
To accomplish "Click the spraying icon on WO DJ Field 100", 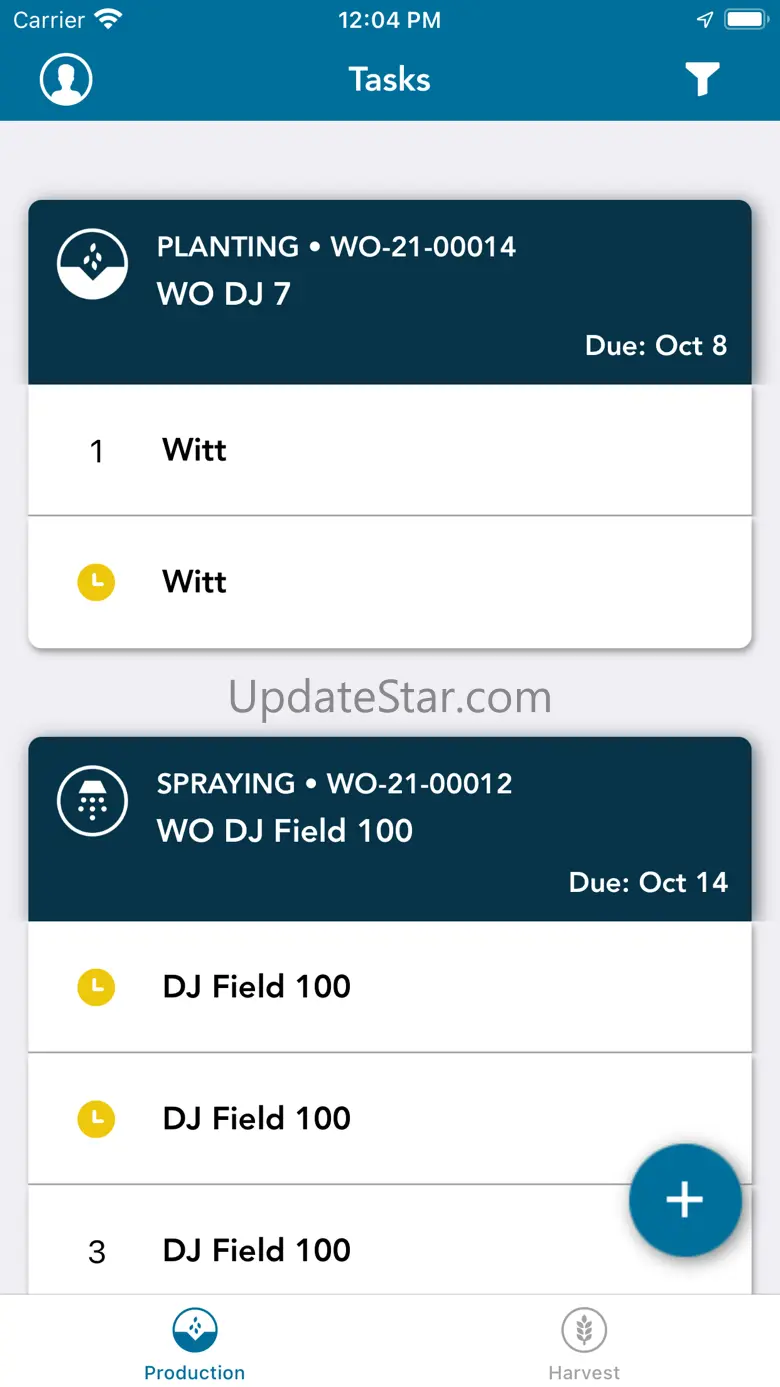I will (92, 801).
